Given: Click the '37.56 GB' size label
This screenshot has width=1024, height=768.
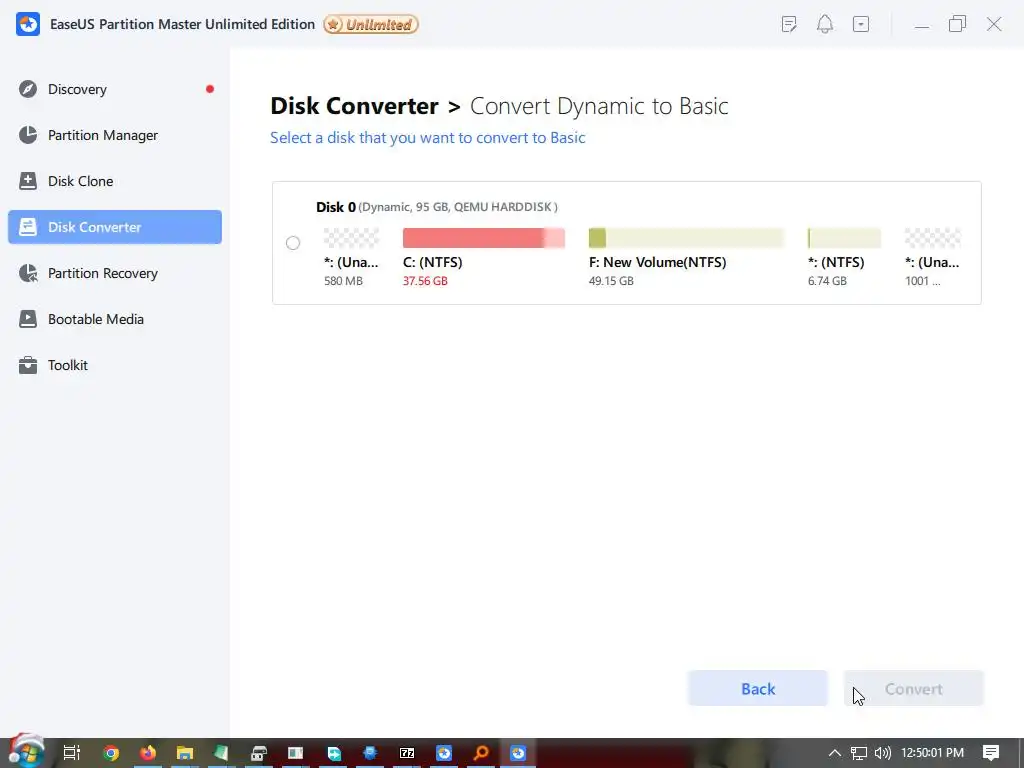Looking at the screenshot, I should (425, 281).
